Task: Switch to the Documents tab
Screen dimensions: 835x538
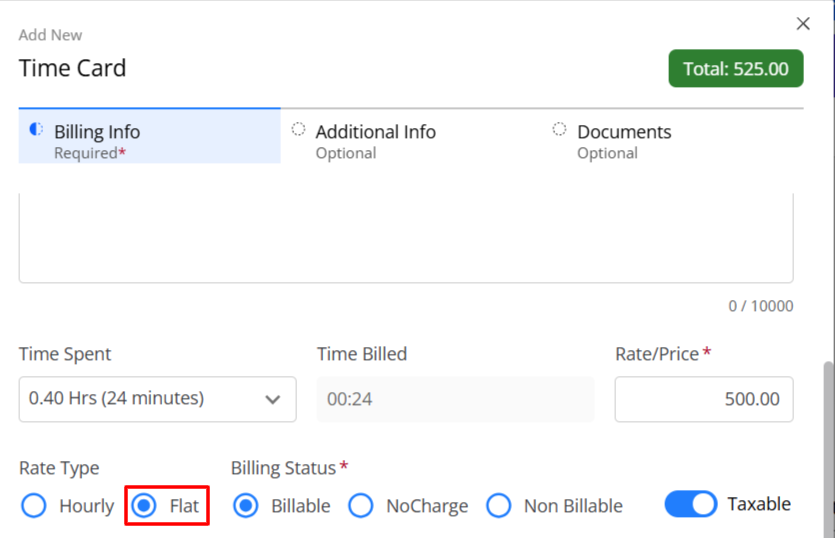Action: coord(673,140)
